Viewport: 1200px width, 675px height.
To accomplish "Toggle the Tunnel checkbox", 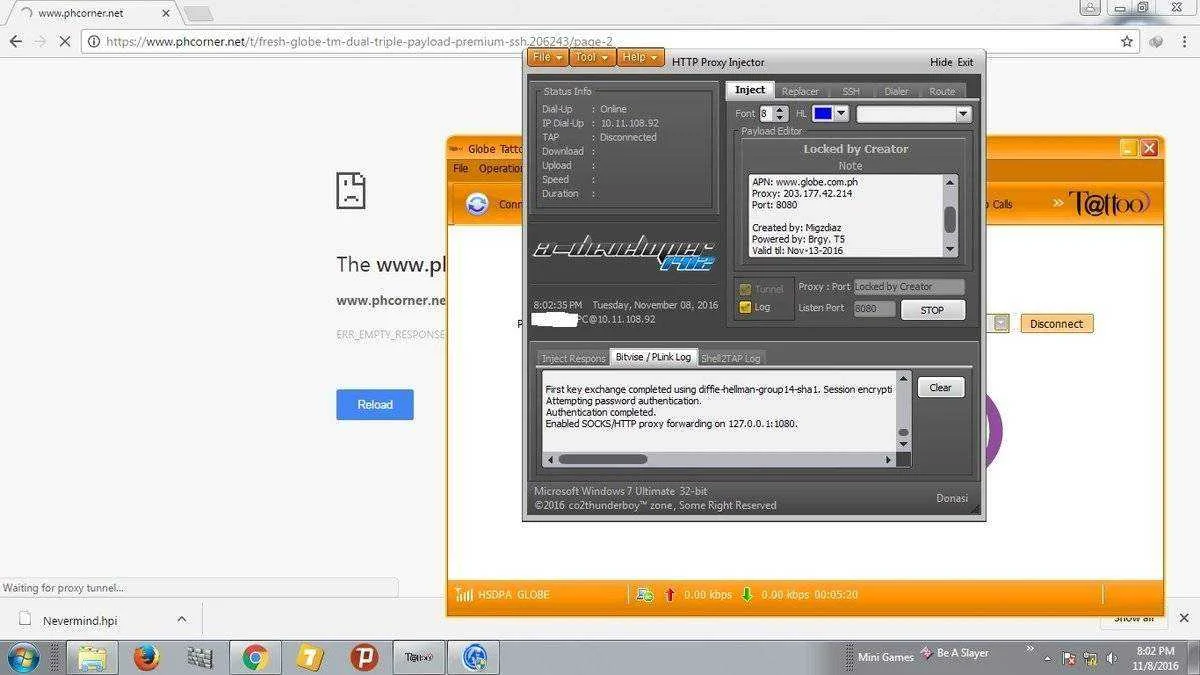I will [x=745, y=289].
